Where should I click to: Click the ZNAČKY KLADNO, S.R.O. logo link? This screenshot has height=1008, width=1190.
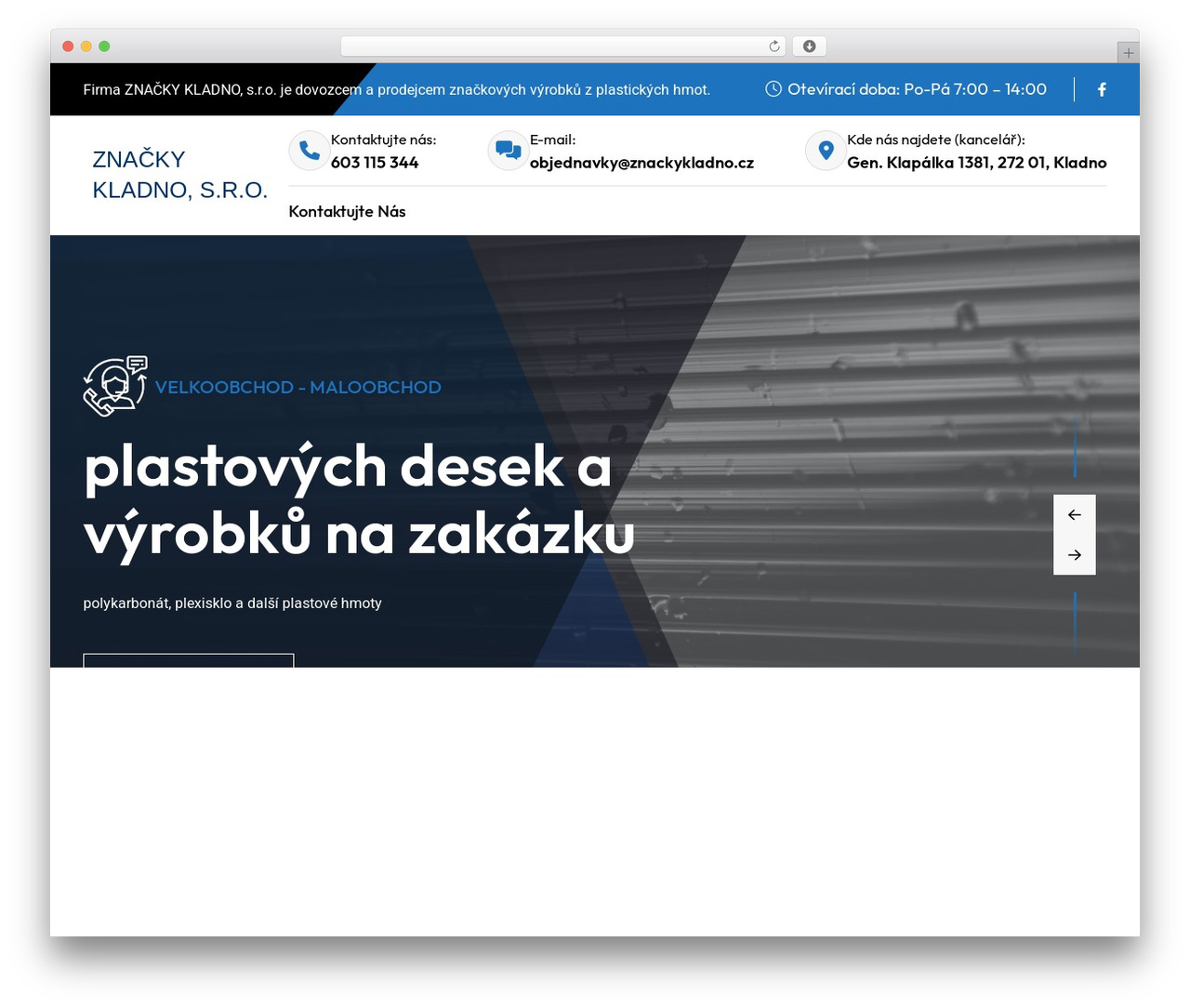point(180,175)
